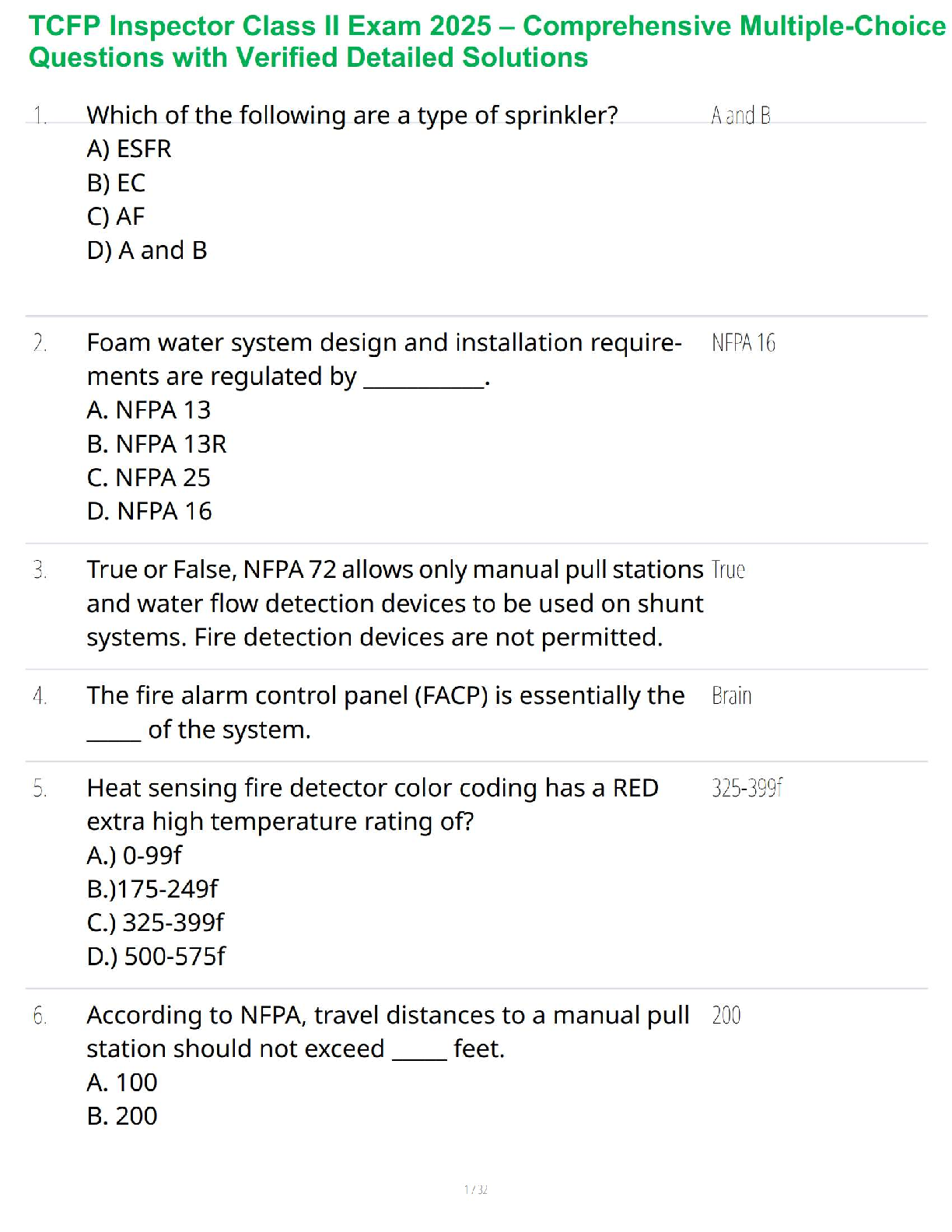Choose option "B.)175-249f" in question 5
The height and width of the screenshot is (1232, 952).
click(152, 889)
